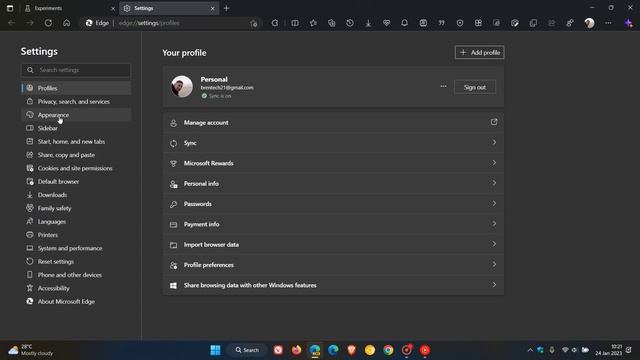This screenshot has height=360, width=640.
Task: Open more options ellipsis for Personal profile
Action: (x=443, y=87)
